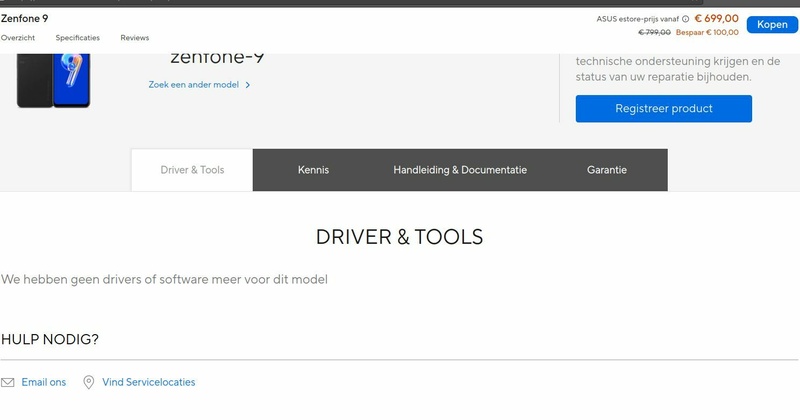800x420 pixels.
Task: Click the location pin icon
Action: (88, 382)
